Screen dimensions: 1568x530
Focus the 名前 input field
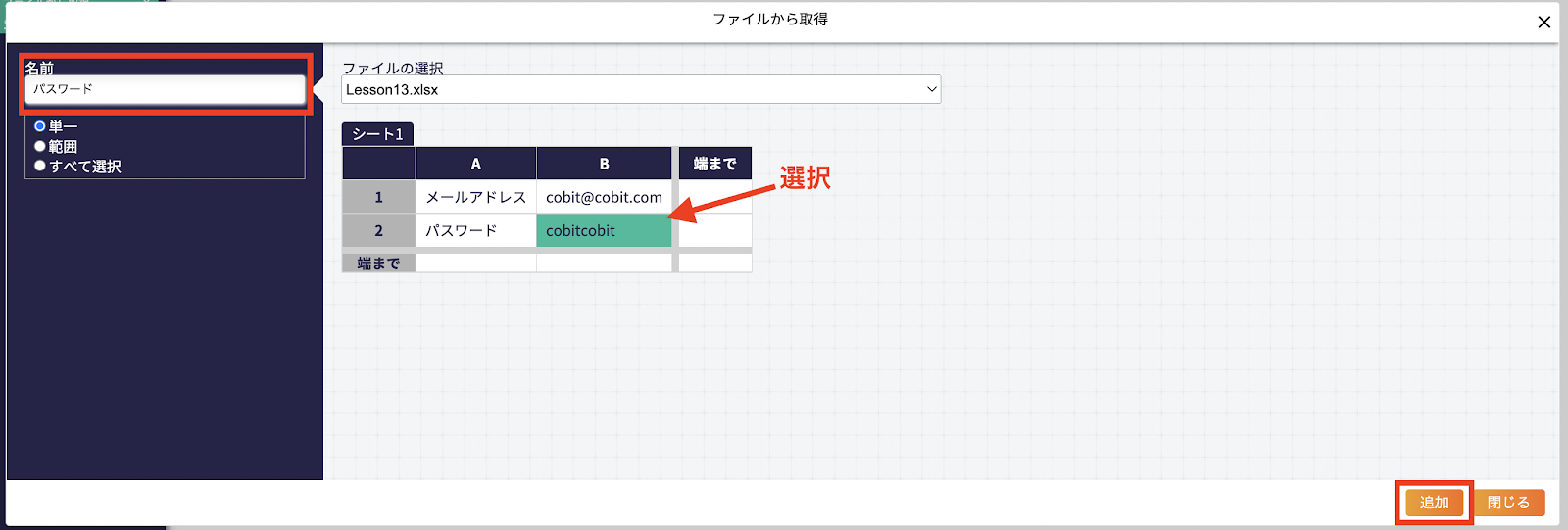(165, 89)
